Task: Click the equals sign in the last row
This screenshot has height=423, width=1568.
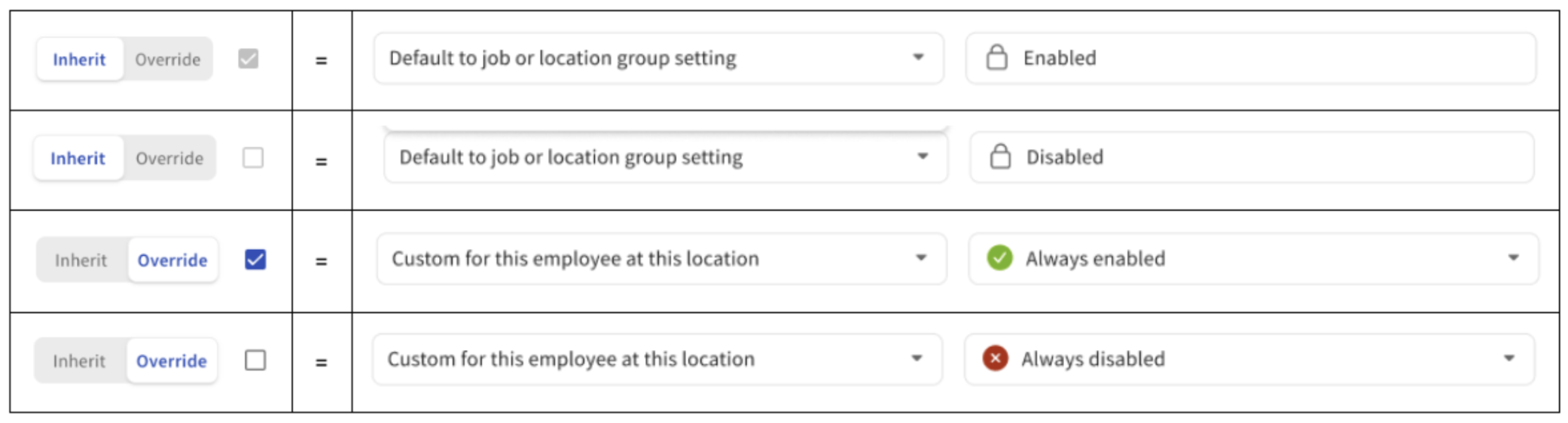Action: (x=321, y=363)
